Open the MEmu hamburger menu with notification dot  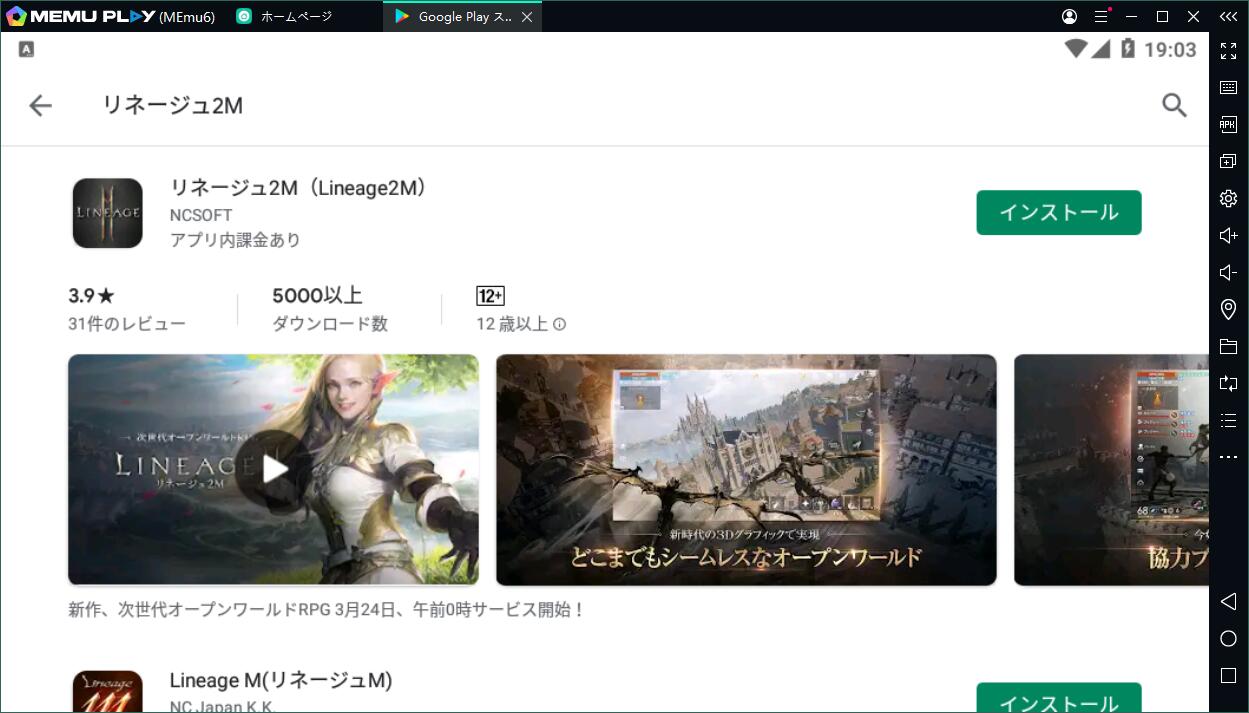[x=1100, y=16]
